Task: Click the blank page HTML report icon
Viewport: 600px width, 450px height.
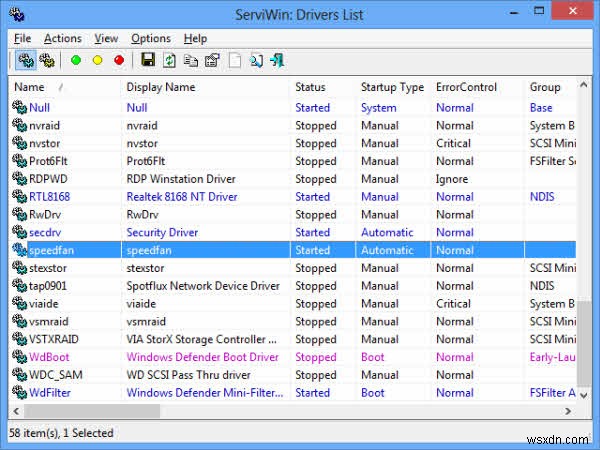Action: pyautogui.click(x=235, y=60)
